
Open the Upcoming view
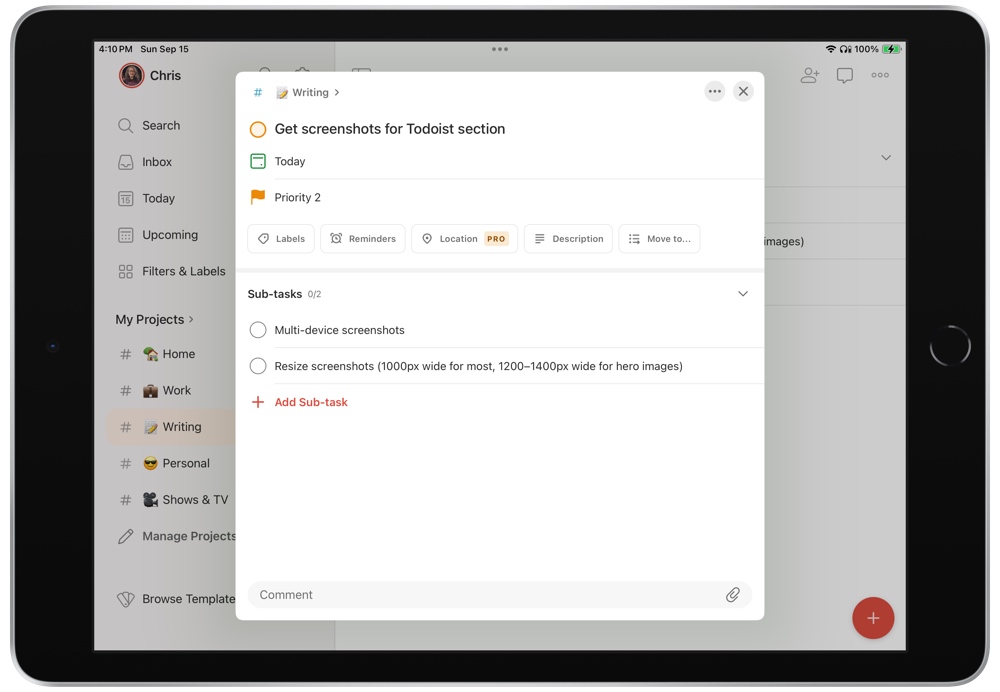click(158, 235)
